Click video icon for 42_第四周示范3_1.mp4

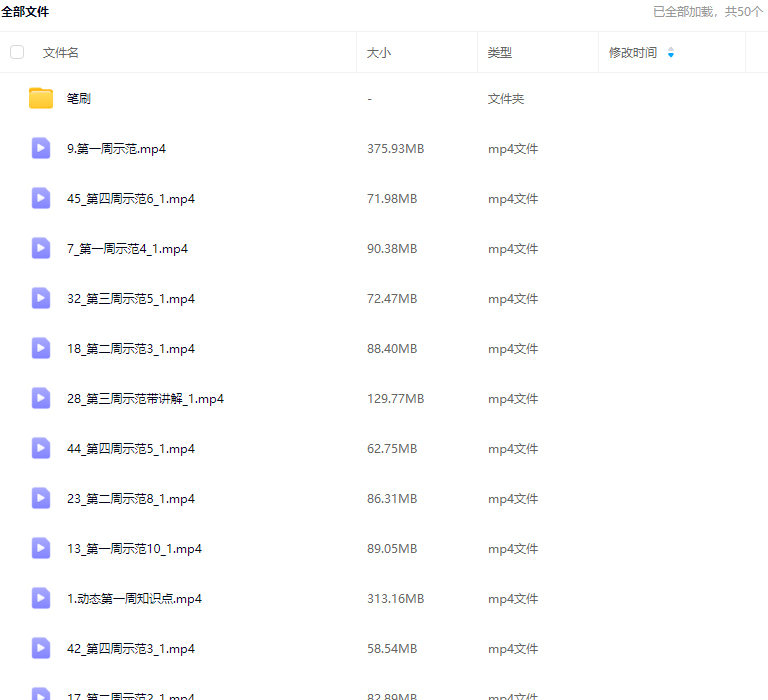click(41, 648)
